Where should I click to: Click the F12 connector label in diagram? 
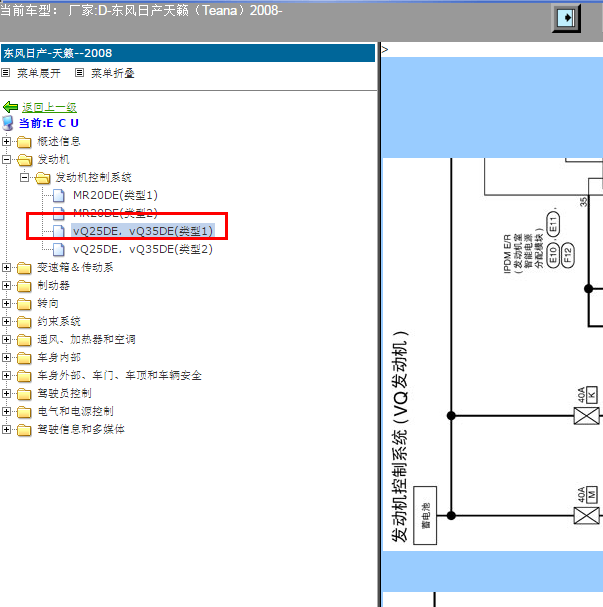coord(567,255)
